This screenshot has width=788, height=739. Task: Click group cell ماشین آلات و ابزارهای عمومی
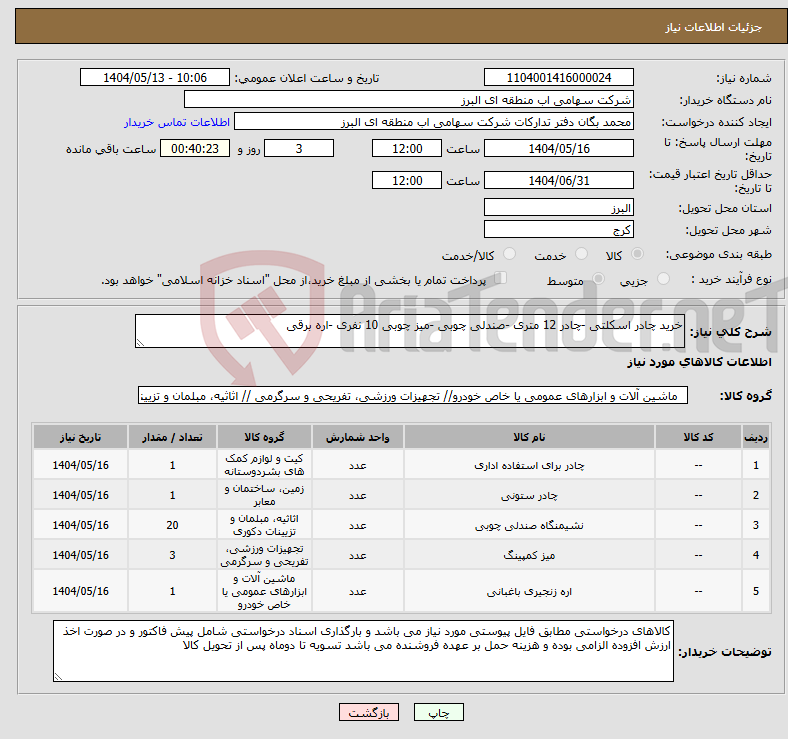tap(264, 591)
